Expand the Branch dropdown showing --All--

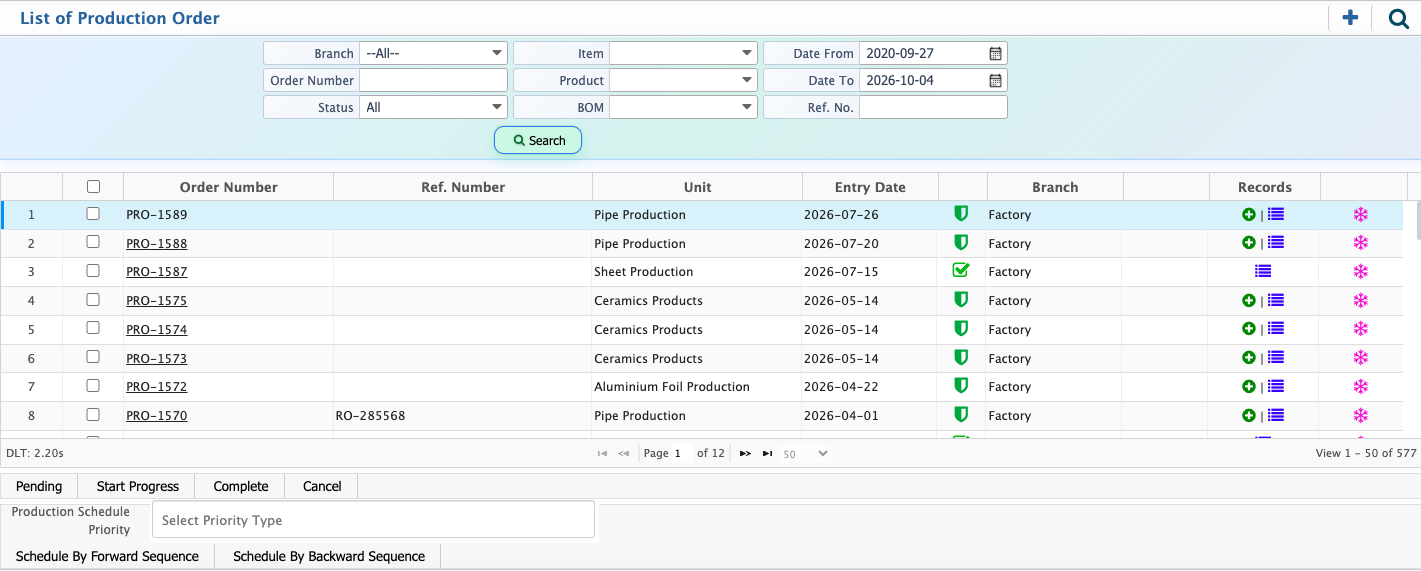click(x=433, y=53)
